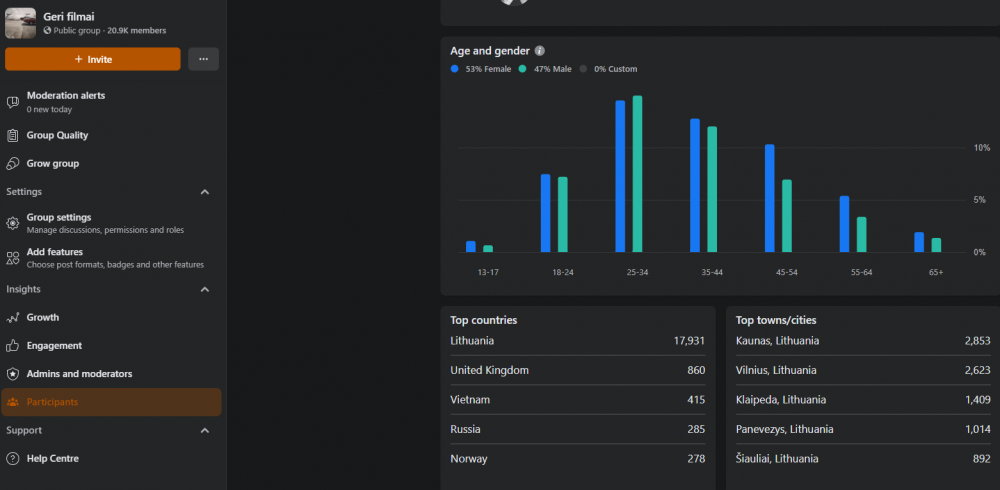Click the Admins and moderators shield icon
The image size is (1000, 490).
(13, 374)
